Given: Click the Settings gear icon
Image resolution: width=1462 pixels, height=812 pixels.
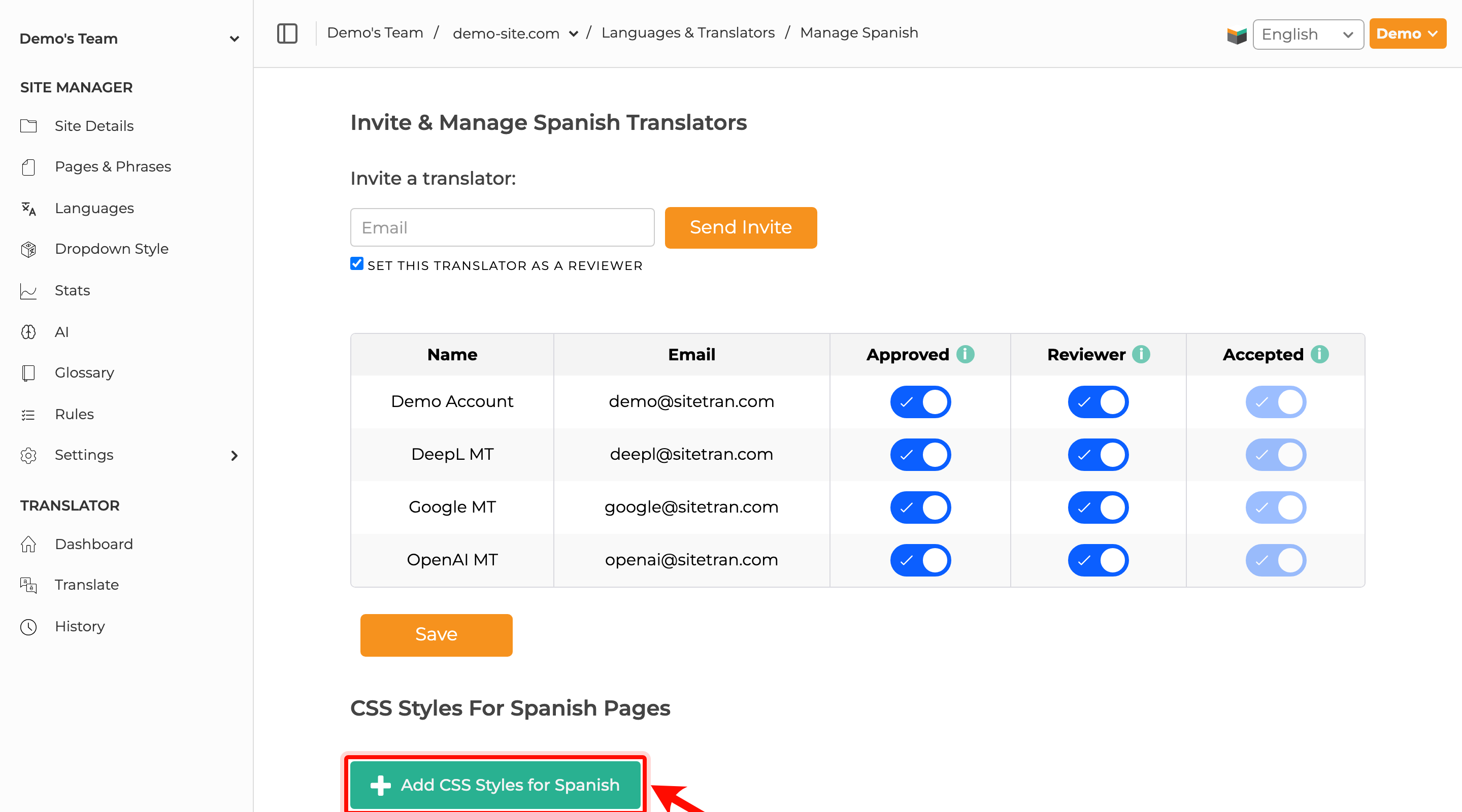Looking at the screenshot, I should click(x=28, y=455).
